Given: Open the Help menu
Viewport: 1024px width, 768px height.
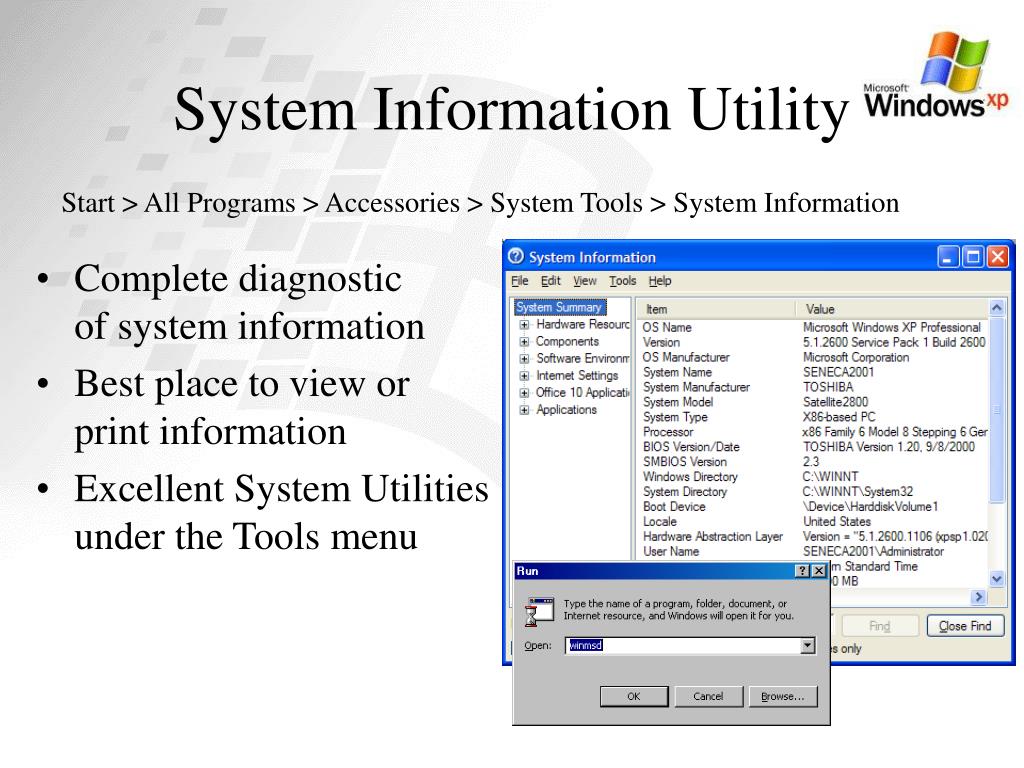Looking at the screenshot, I should [x=660, y=281].
